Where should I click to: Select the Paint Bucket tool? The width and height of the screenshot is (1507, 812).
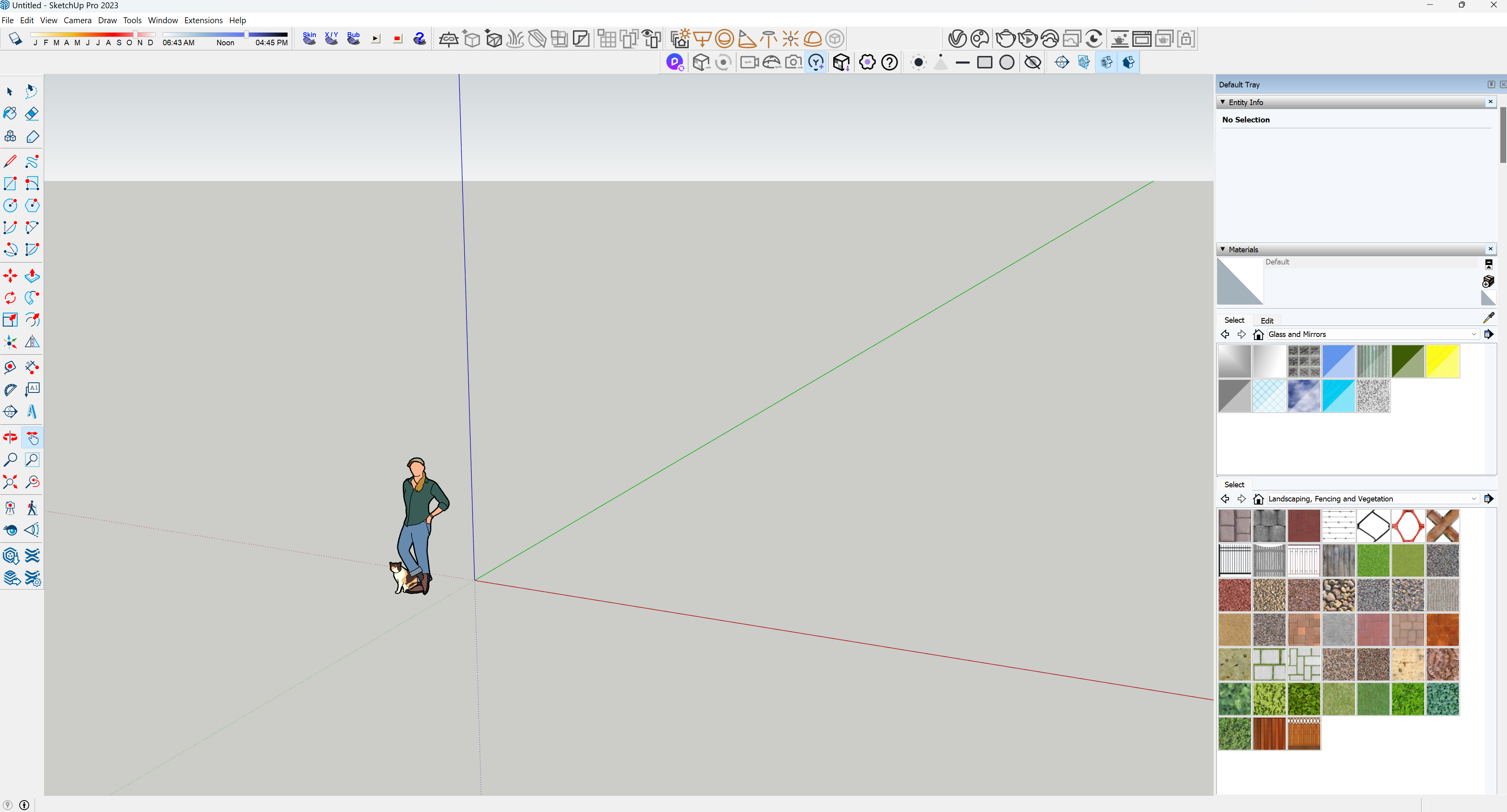point(10,113)
